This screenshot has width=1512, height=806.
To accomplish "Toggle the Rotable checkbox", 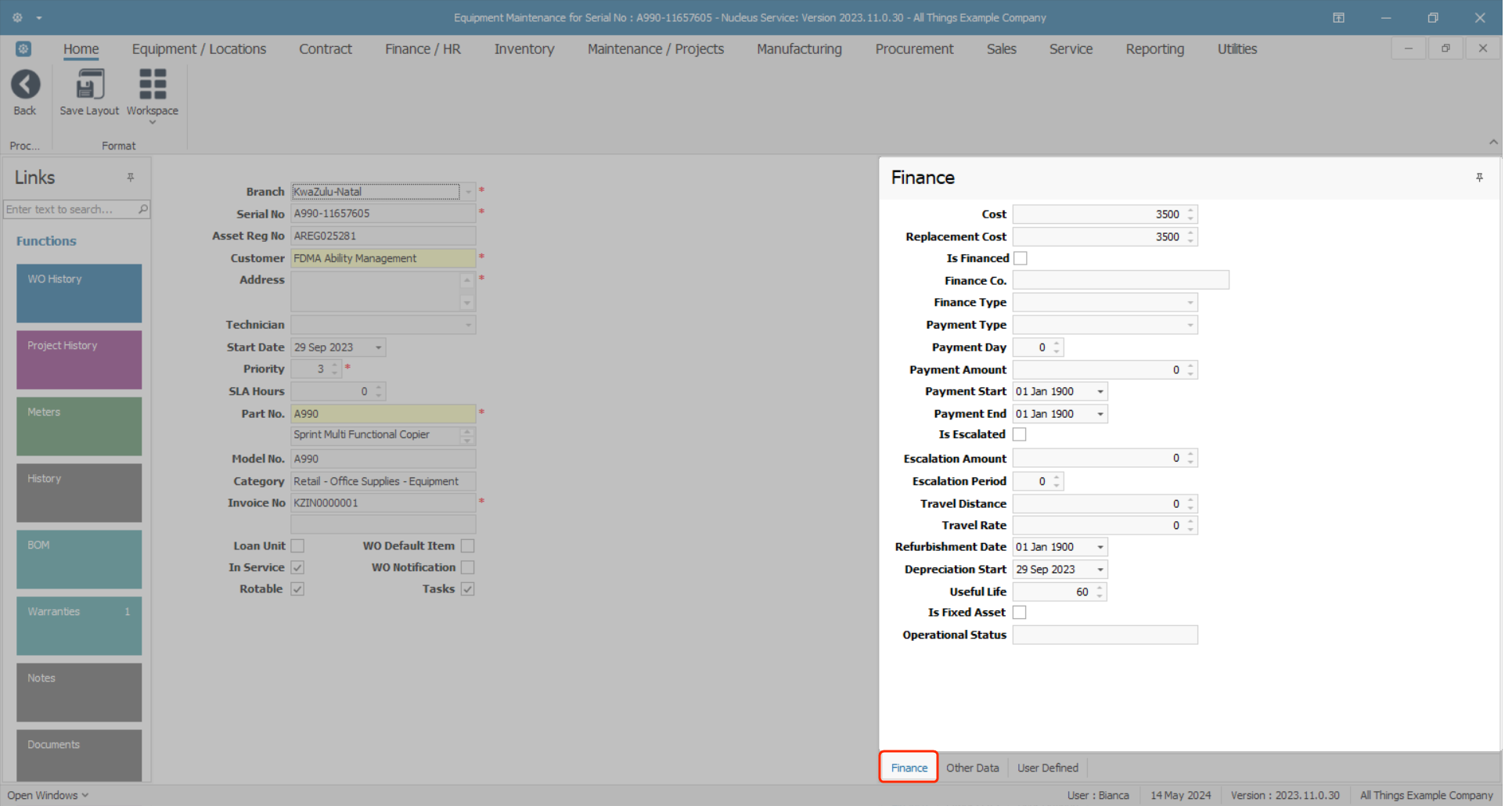I will tap(297, 589).
